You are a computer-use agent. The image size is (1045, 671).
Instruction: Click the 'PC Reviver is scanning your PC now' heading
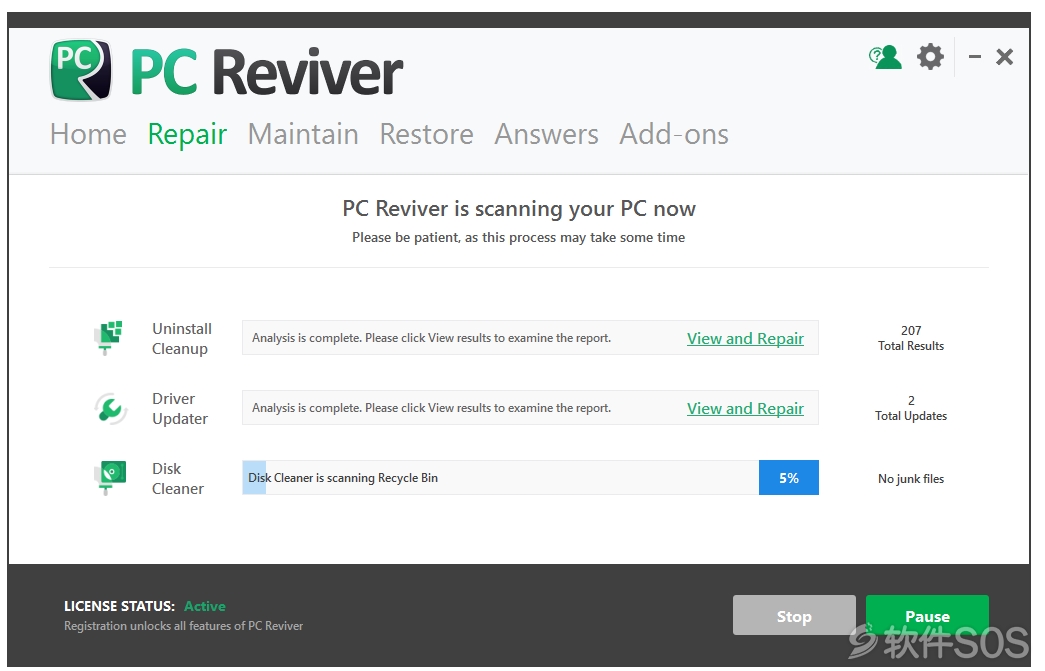519,209
